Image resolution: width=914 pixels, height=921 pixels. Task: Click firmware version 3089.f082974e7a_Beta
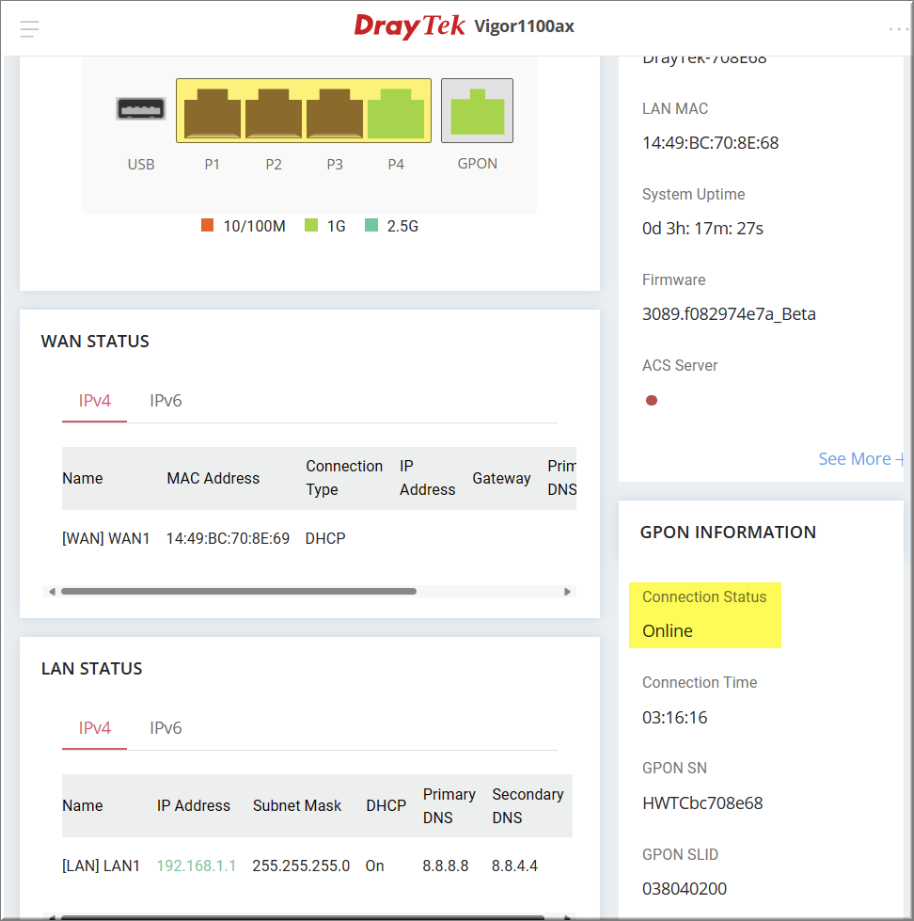729,314
